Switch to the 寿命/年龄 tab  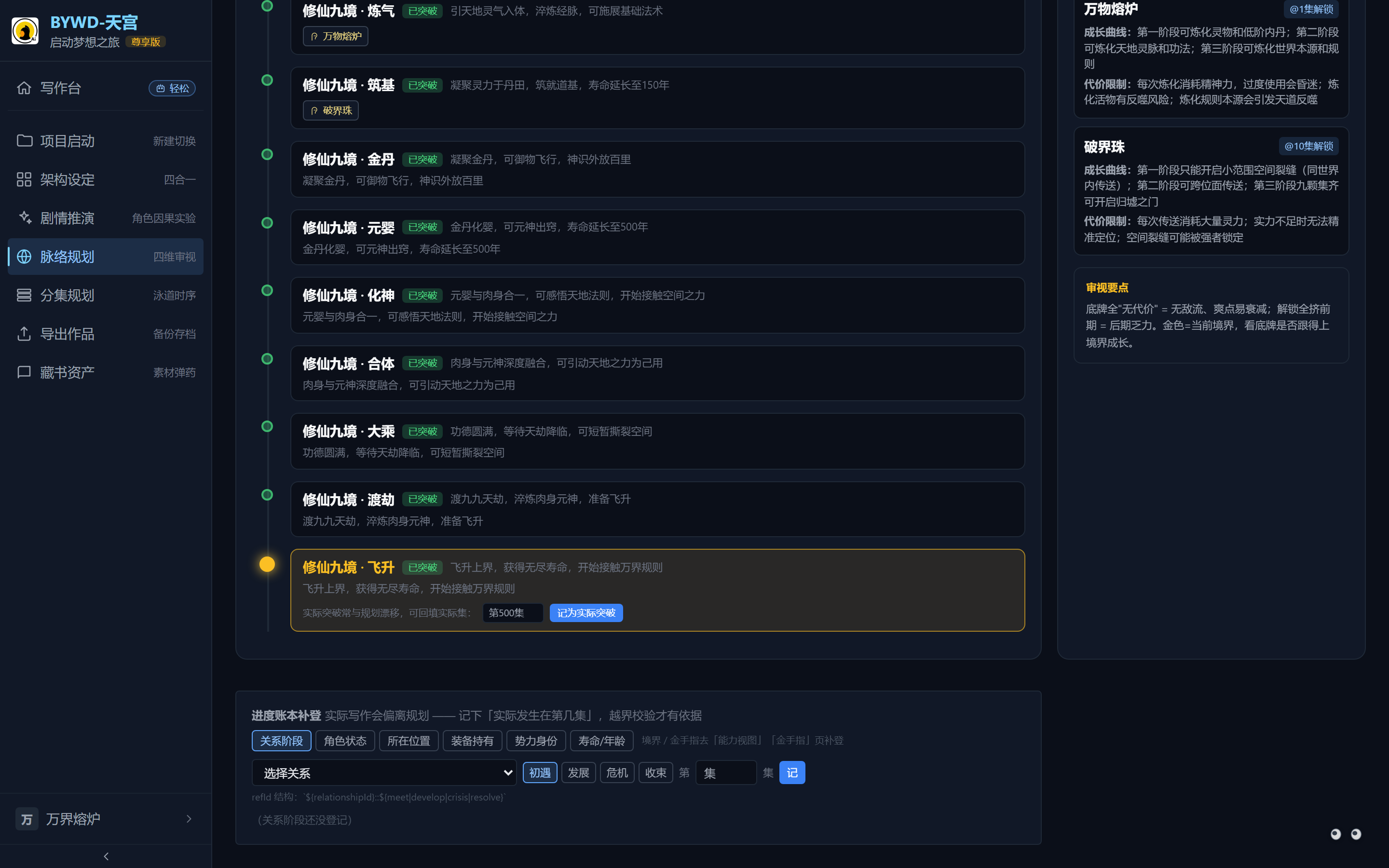pos(601,741)
